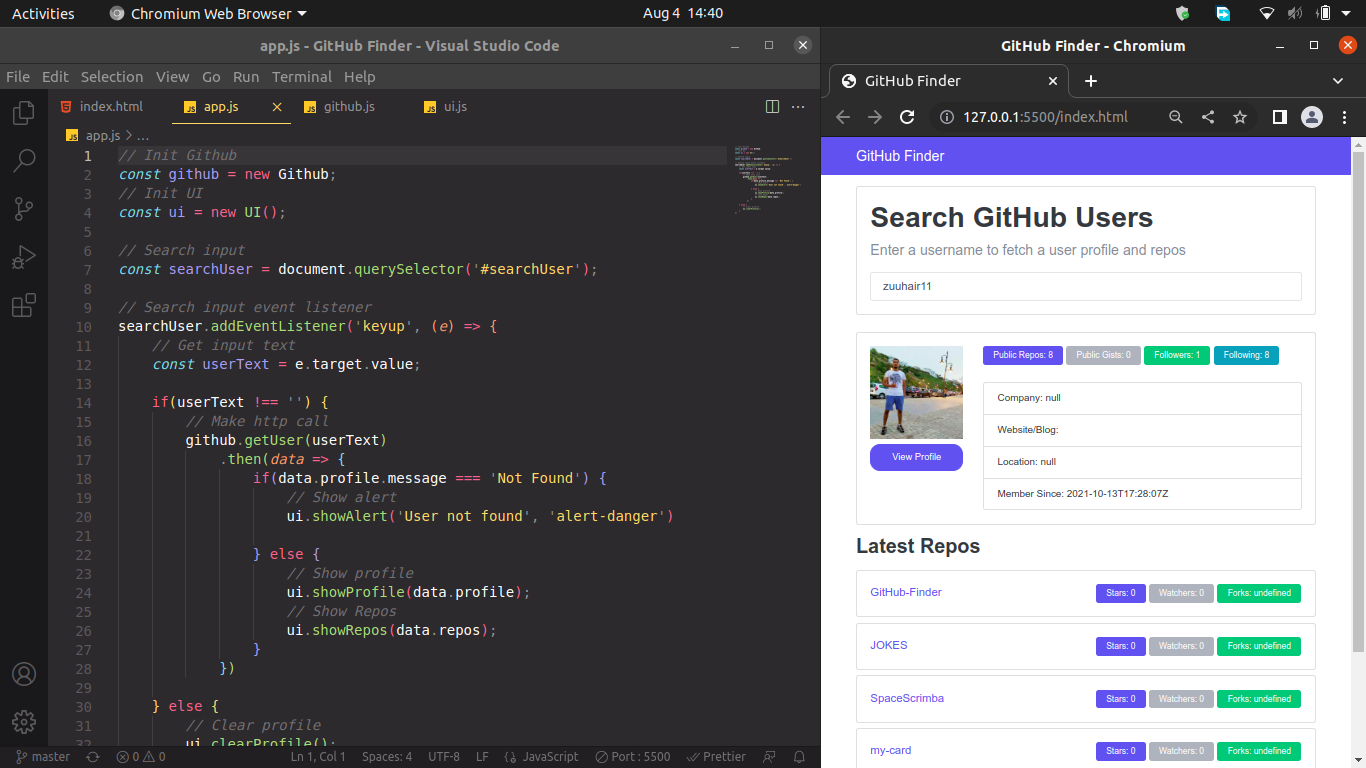Viewport: 1366px width, 768px height.
Task: Click the View Profile button
Action: click(x=916, y=457)
